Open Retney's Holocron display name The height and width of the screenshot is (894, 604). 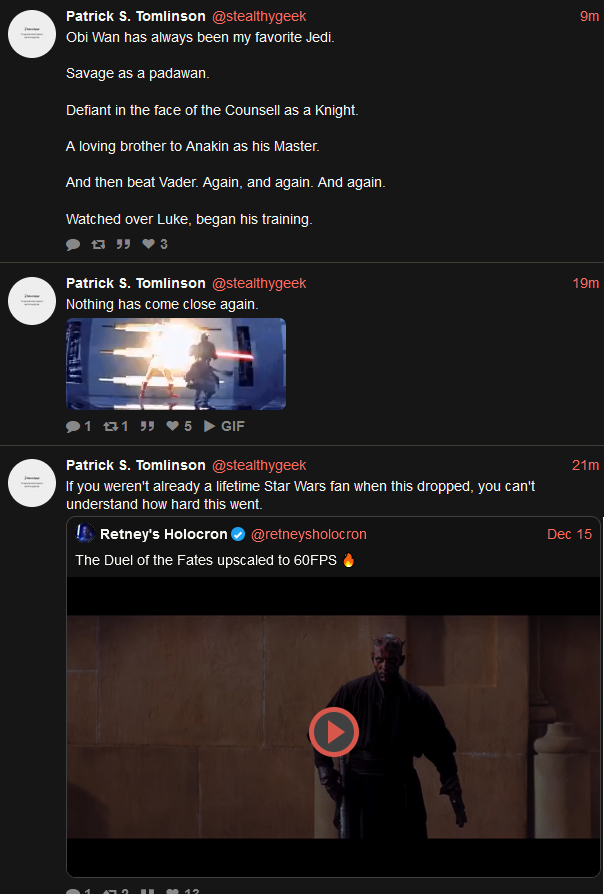[x=164, y=534]
